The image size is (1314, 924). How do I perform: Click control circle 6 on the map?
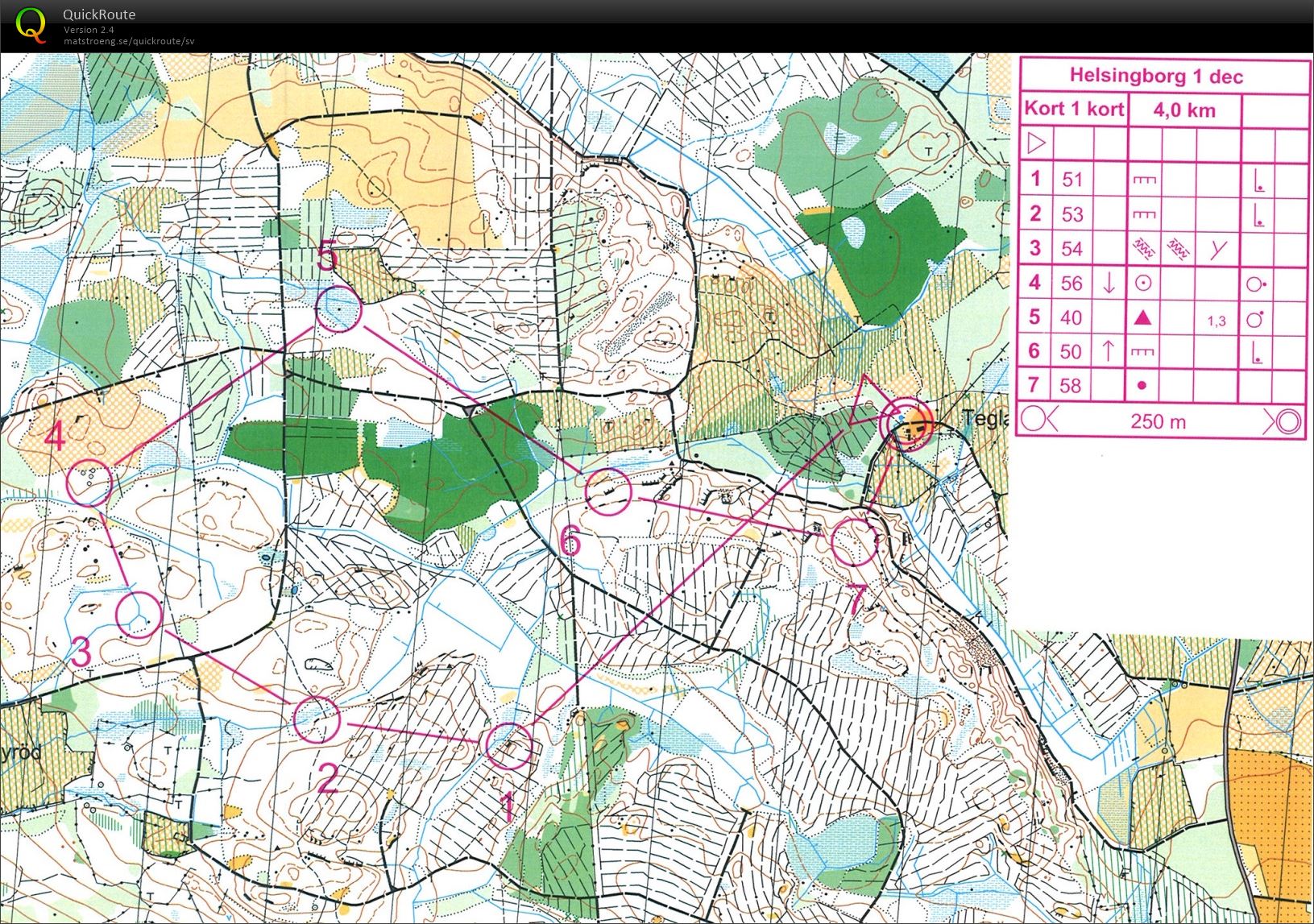(x=607, y=491)
